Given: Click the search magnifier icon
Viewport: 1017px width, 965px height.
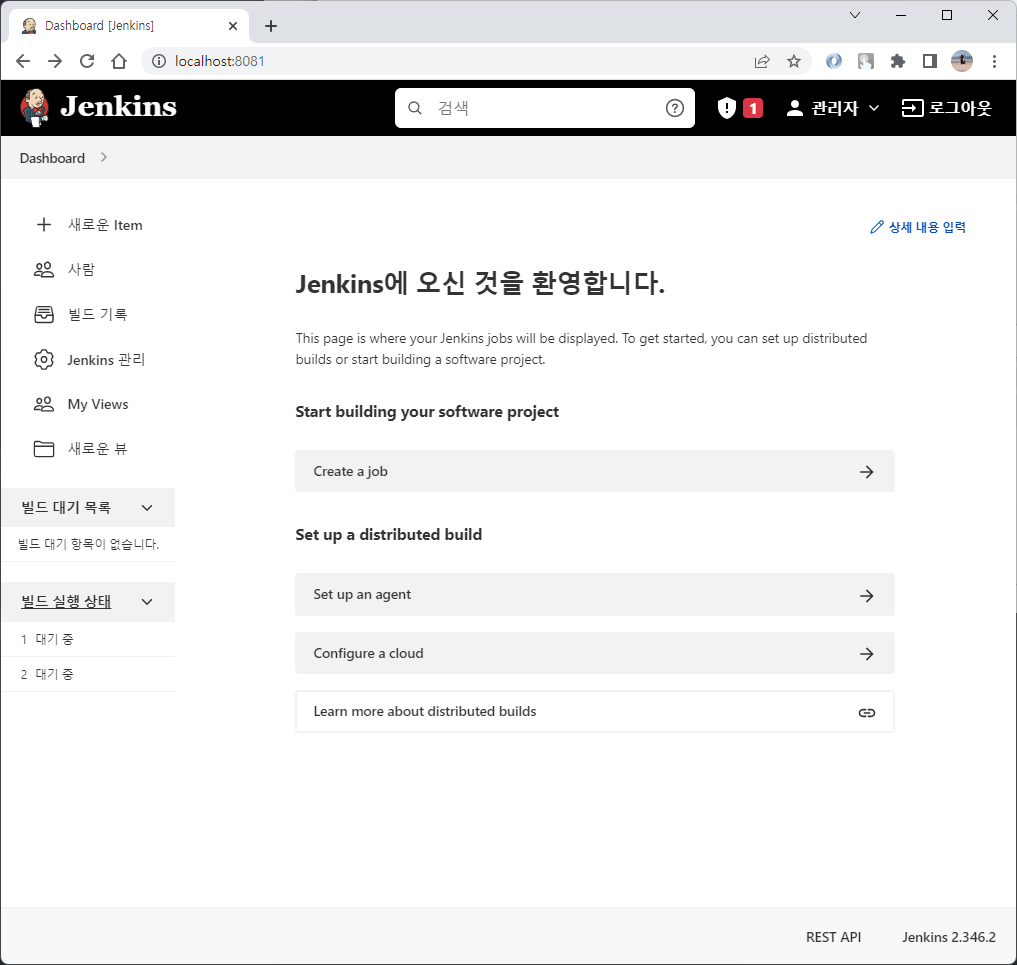Looking at the screenshot, I should (415, 108).
